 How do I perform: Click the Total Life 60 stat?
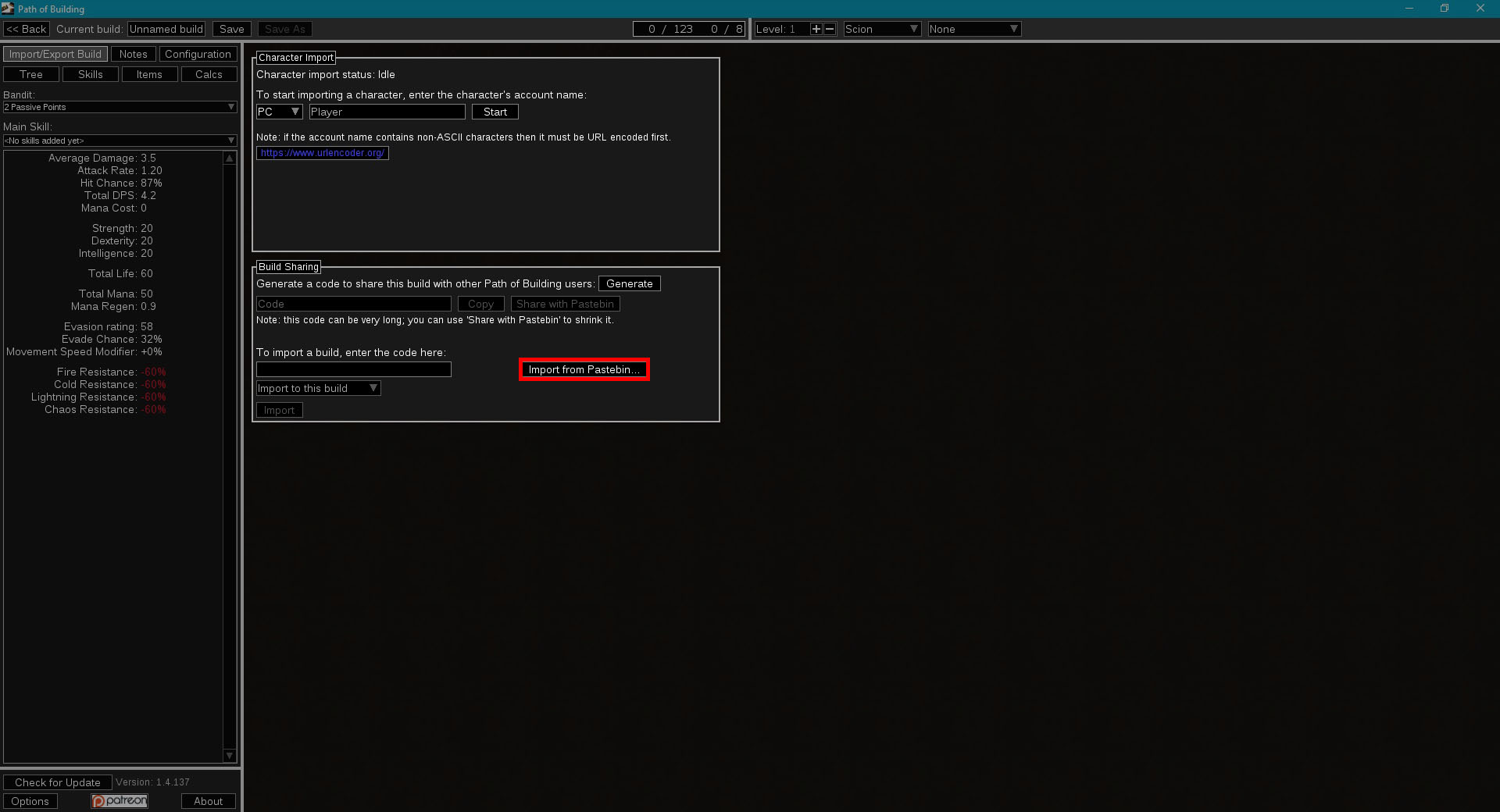(120, 273)
